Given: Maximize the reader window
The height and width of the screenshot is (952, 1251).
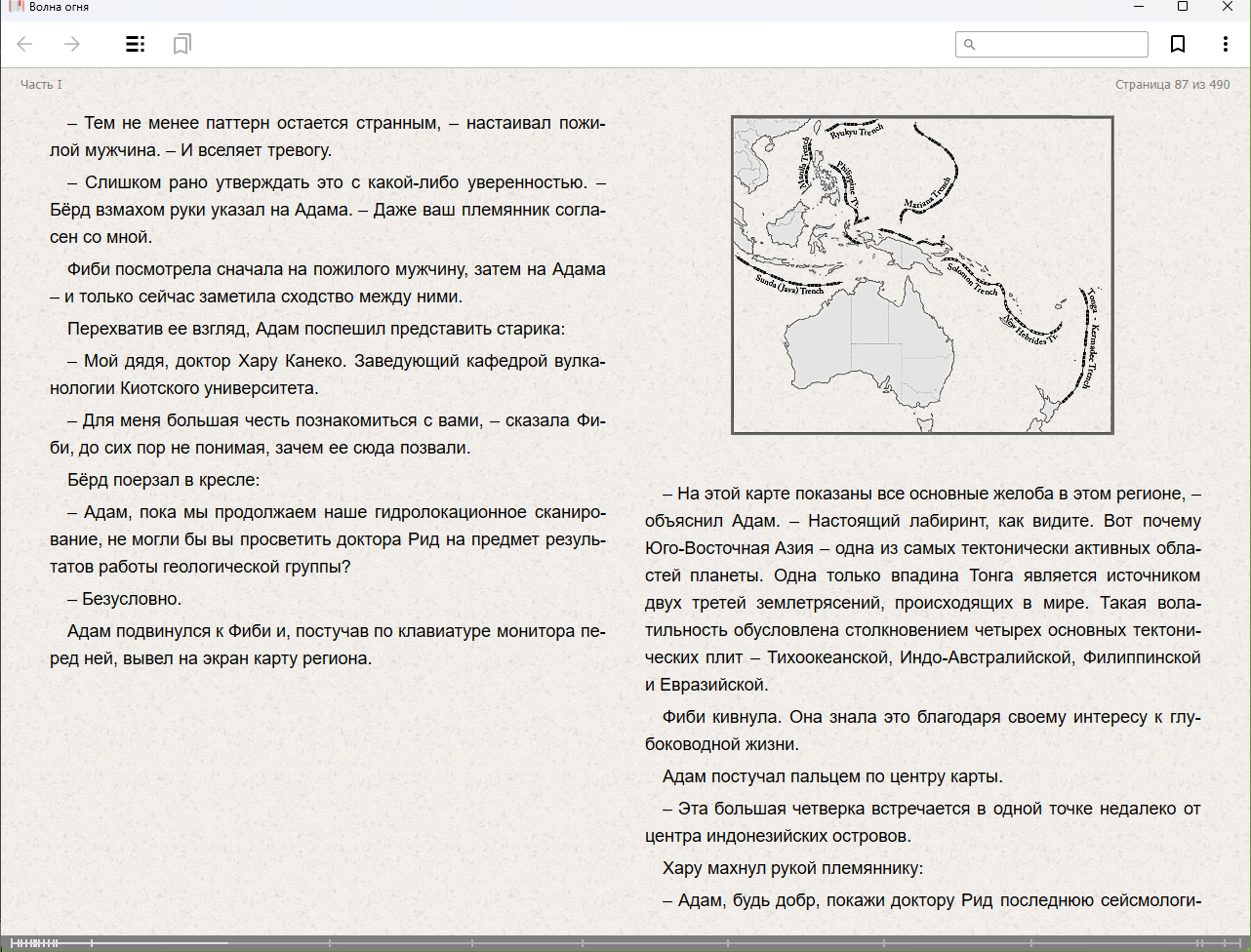Looking at the screenshot, I should click(x=1183, y=7).
